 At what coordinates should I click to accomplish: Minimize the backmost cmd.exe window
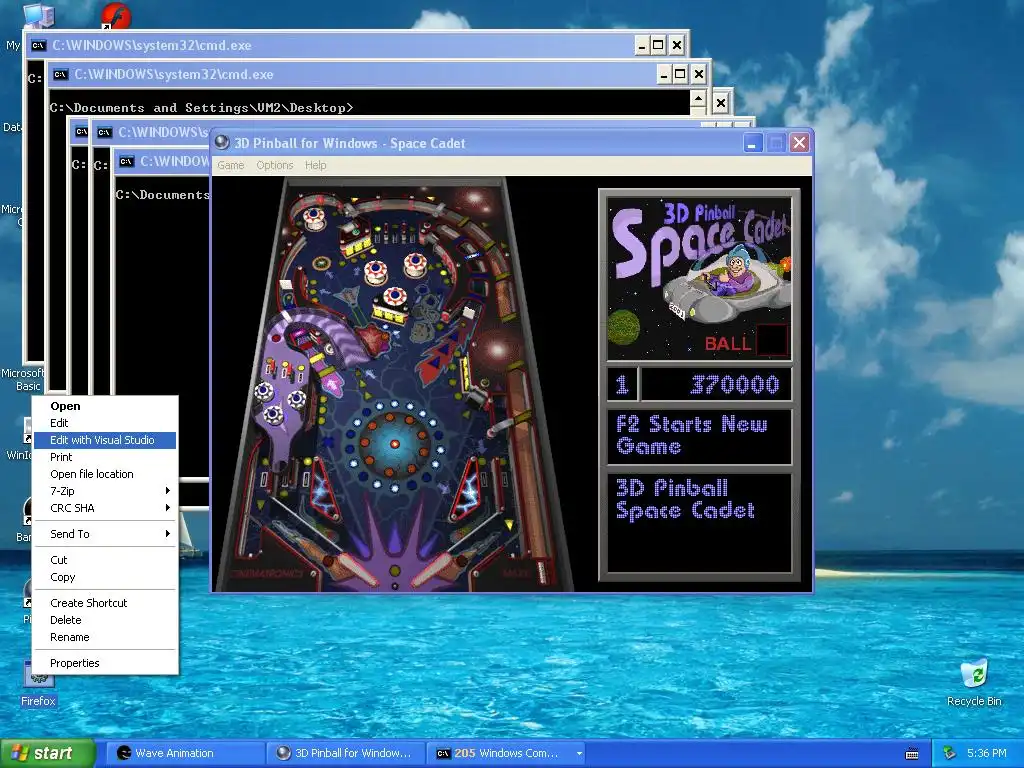point(642,45)
